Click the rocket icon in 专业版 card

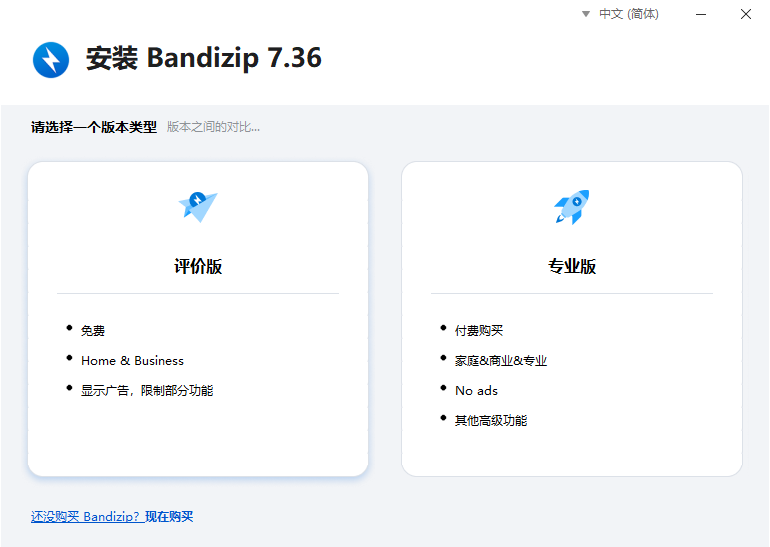click(572, 207)
